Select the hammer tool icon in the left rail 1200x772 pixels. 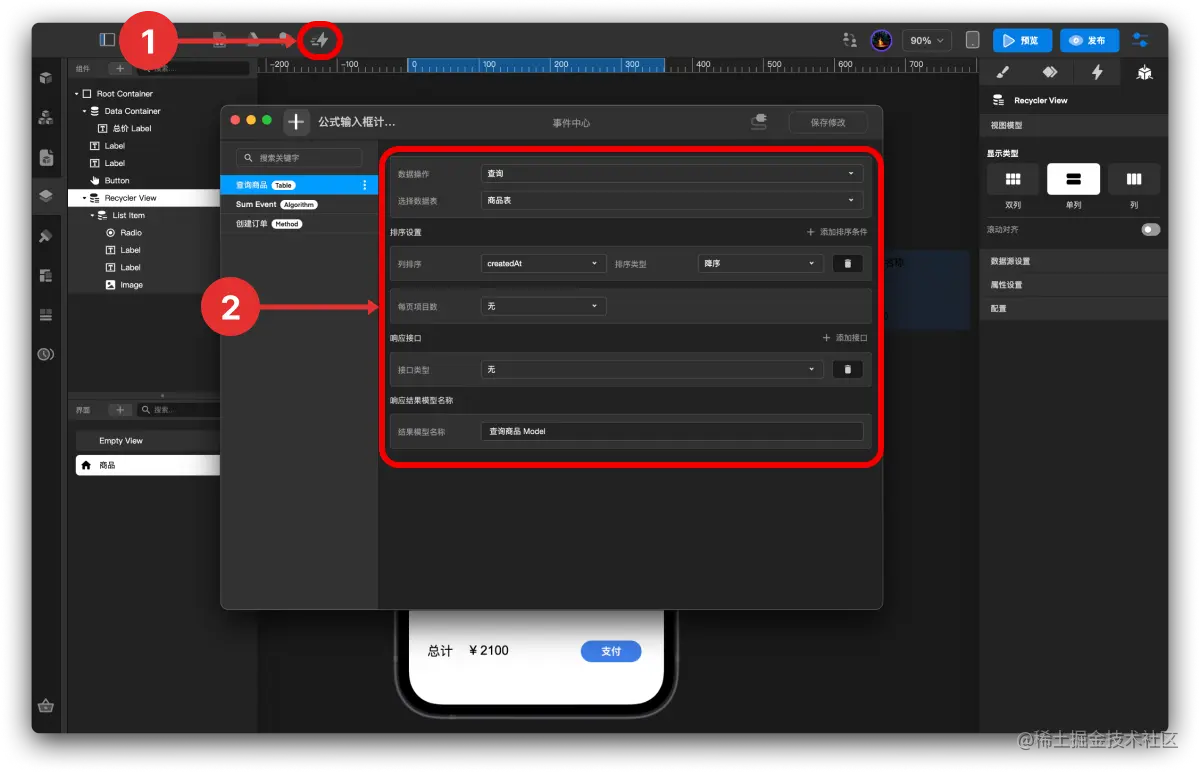coord(45,236)
